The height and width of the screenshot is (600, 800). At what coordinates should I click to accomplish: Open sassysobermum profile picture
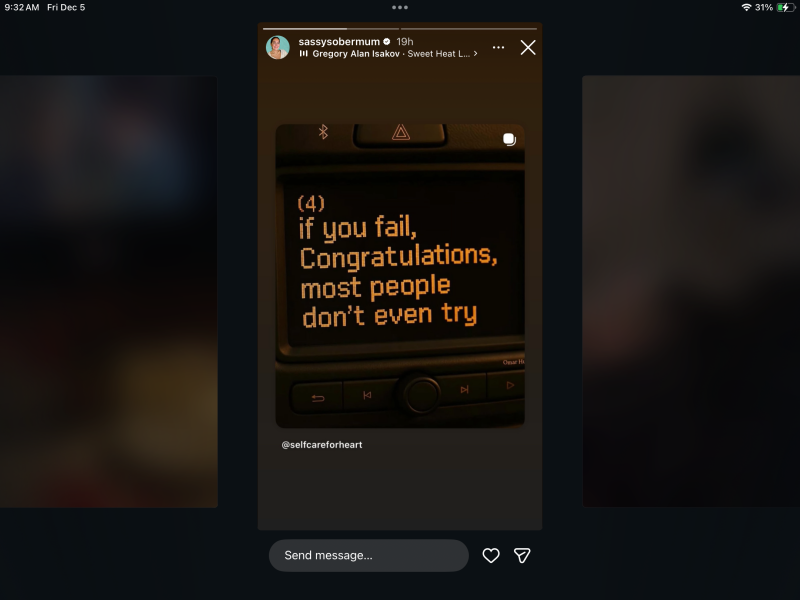click(x=278, y=47)
